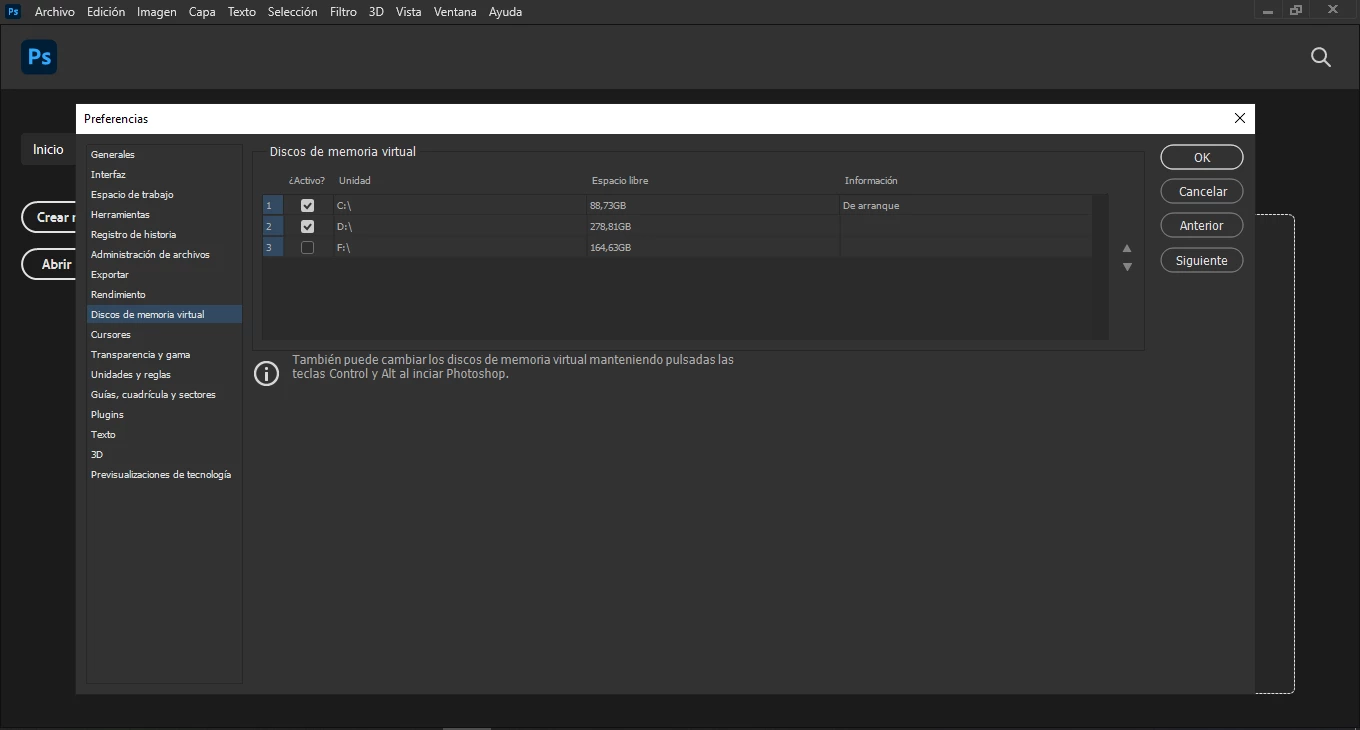Screen dimensions: 1360x730
Task: Click the F:\ unit cell
Action: (459, 247)
